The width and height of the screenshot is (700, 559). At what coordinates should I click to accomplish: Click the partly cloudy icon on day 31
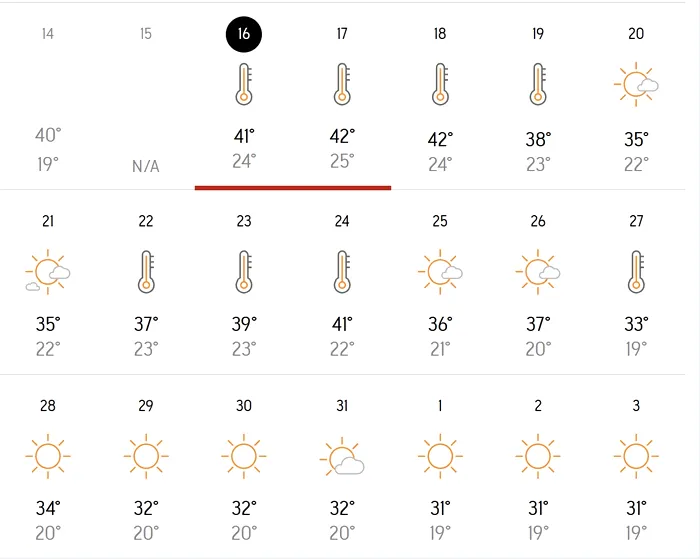342,458
